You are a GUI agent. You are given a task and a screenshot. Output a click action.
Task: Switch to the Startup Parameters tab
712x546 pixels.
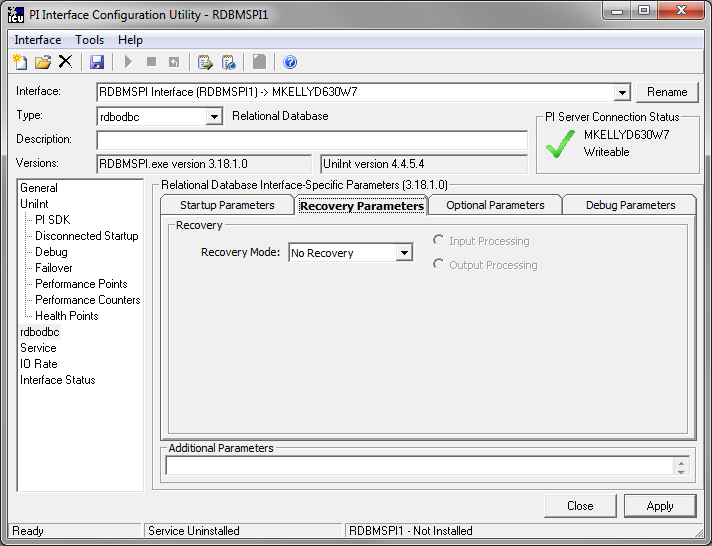tap(227, 205)
